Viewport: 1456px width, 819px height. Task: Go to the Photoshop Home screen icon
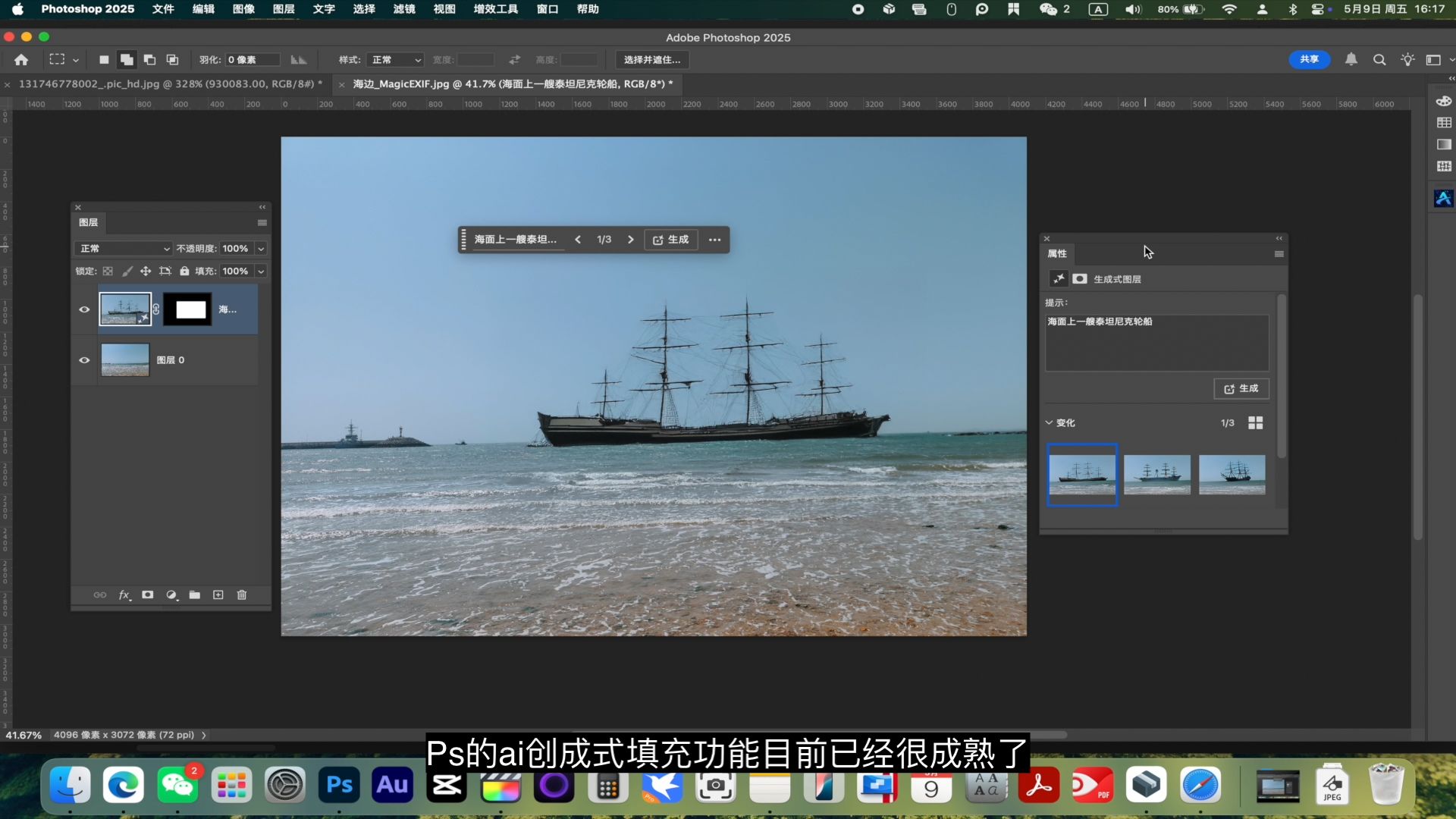click(21, 59)
